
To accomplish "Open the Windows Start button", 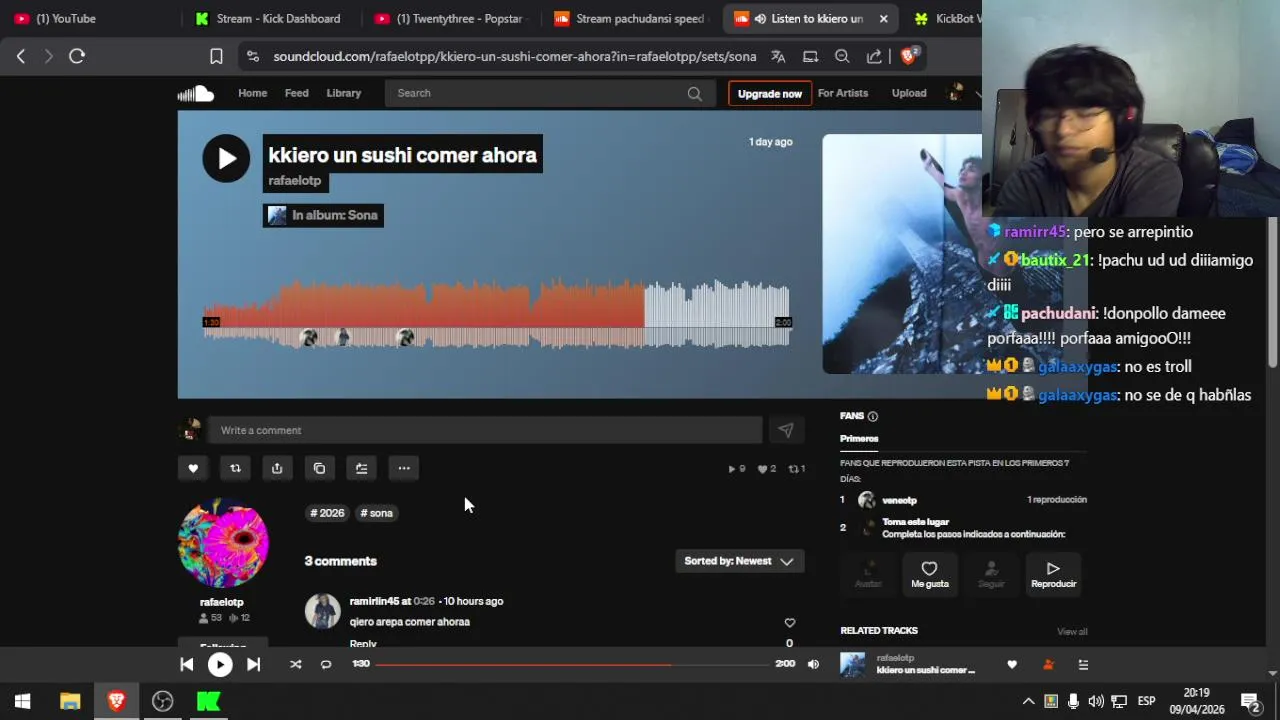I will point(22,701).
